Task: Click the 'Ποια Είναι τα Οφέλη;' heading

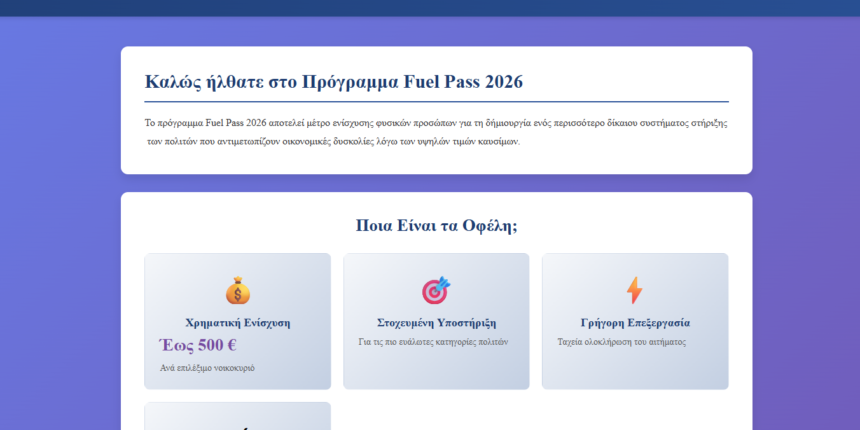Action: coord(436,226)
